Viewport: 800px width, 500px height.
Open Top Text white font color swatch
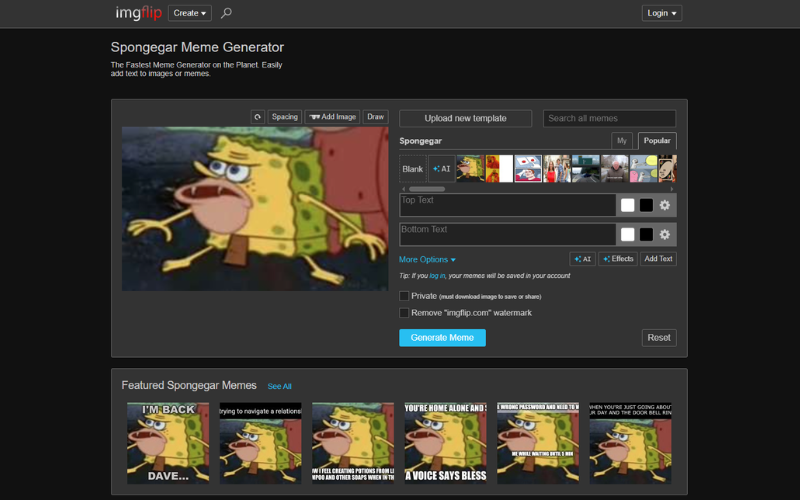[628, 205]
